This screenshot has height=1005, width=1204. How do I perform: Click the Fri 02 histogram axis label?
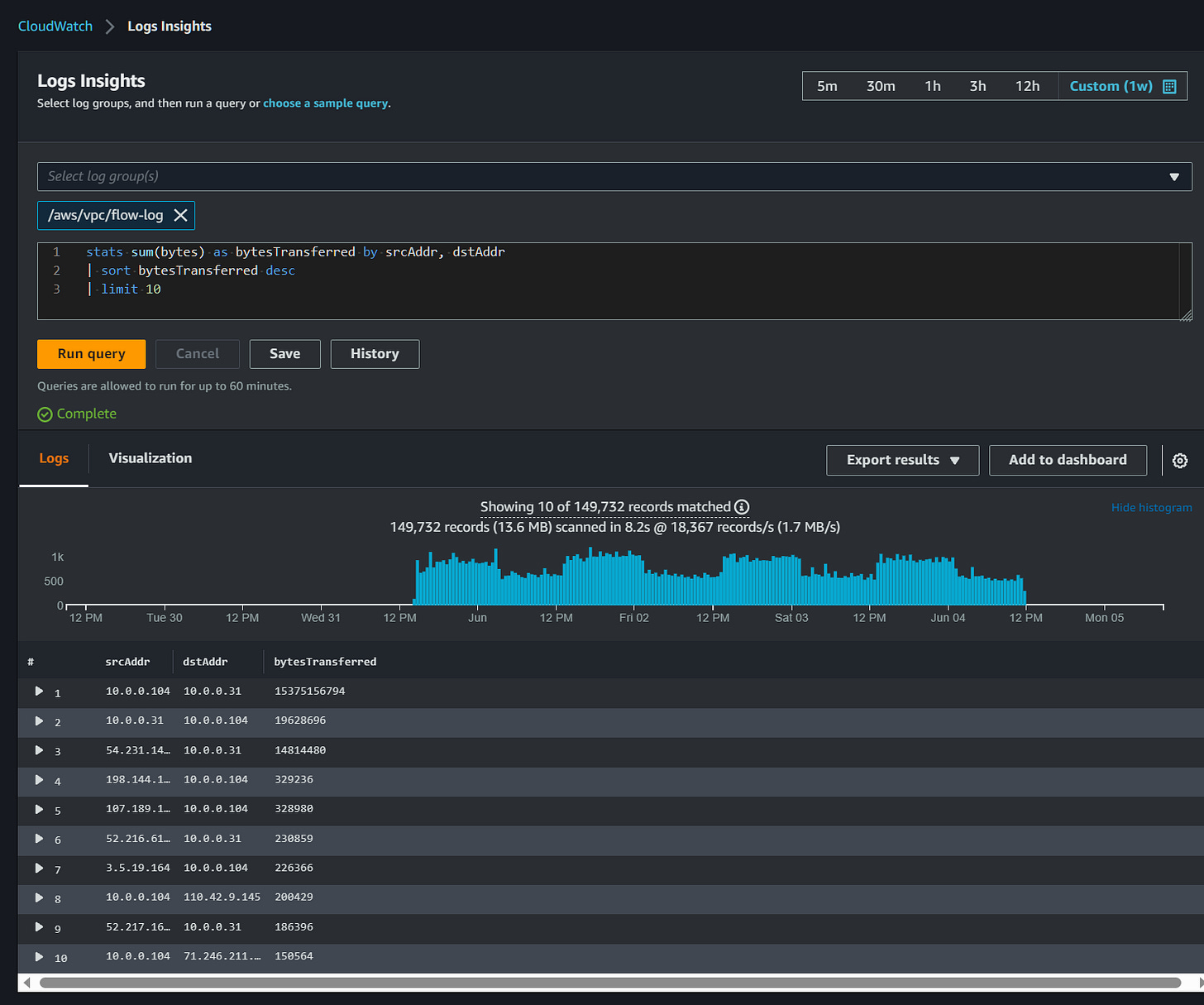click(634, 618)
